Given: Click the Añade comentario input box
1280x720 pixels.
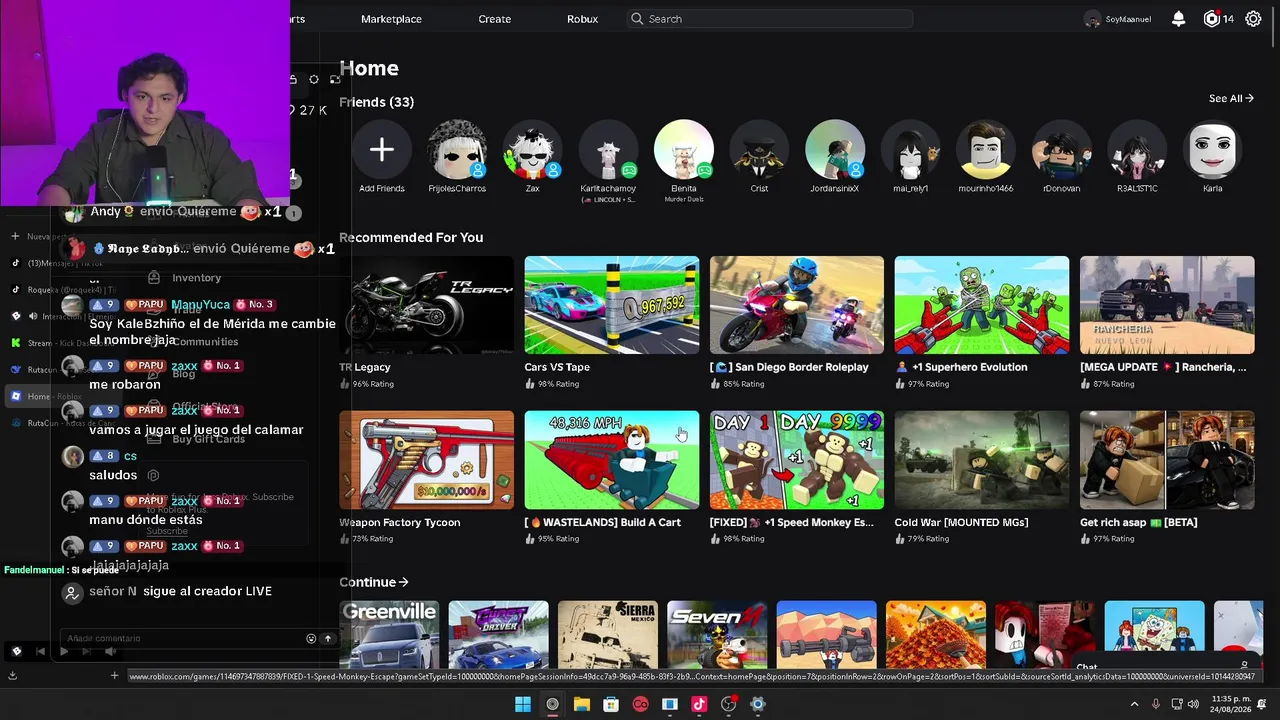Looking at the screenshot, I should (183, 638).
